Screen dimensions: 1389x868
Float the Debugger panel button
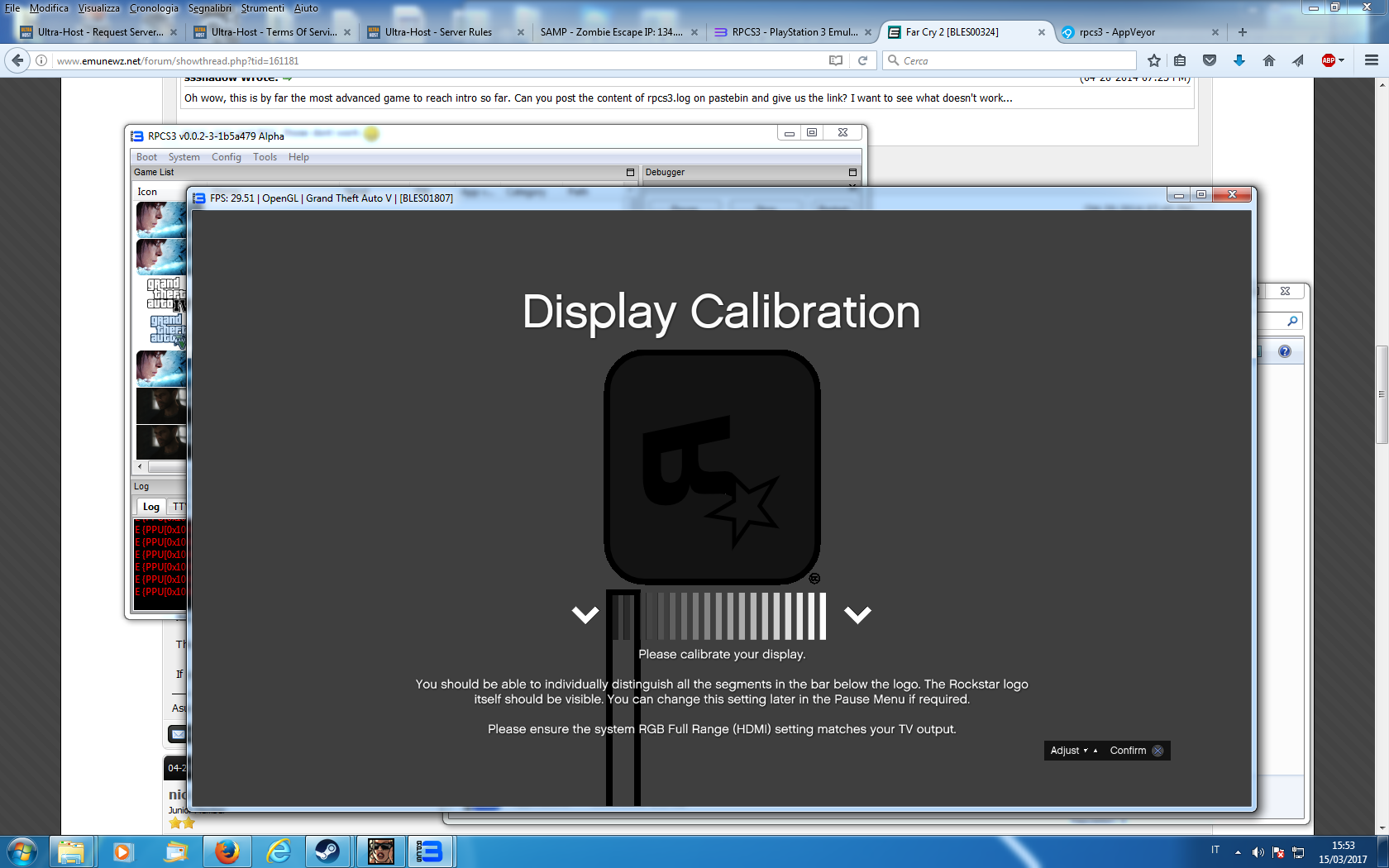pyautogui.click(x=852, y=172)
